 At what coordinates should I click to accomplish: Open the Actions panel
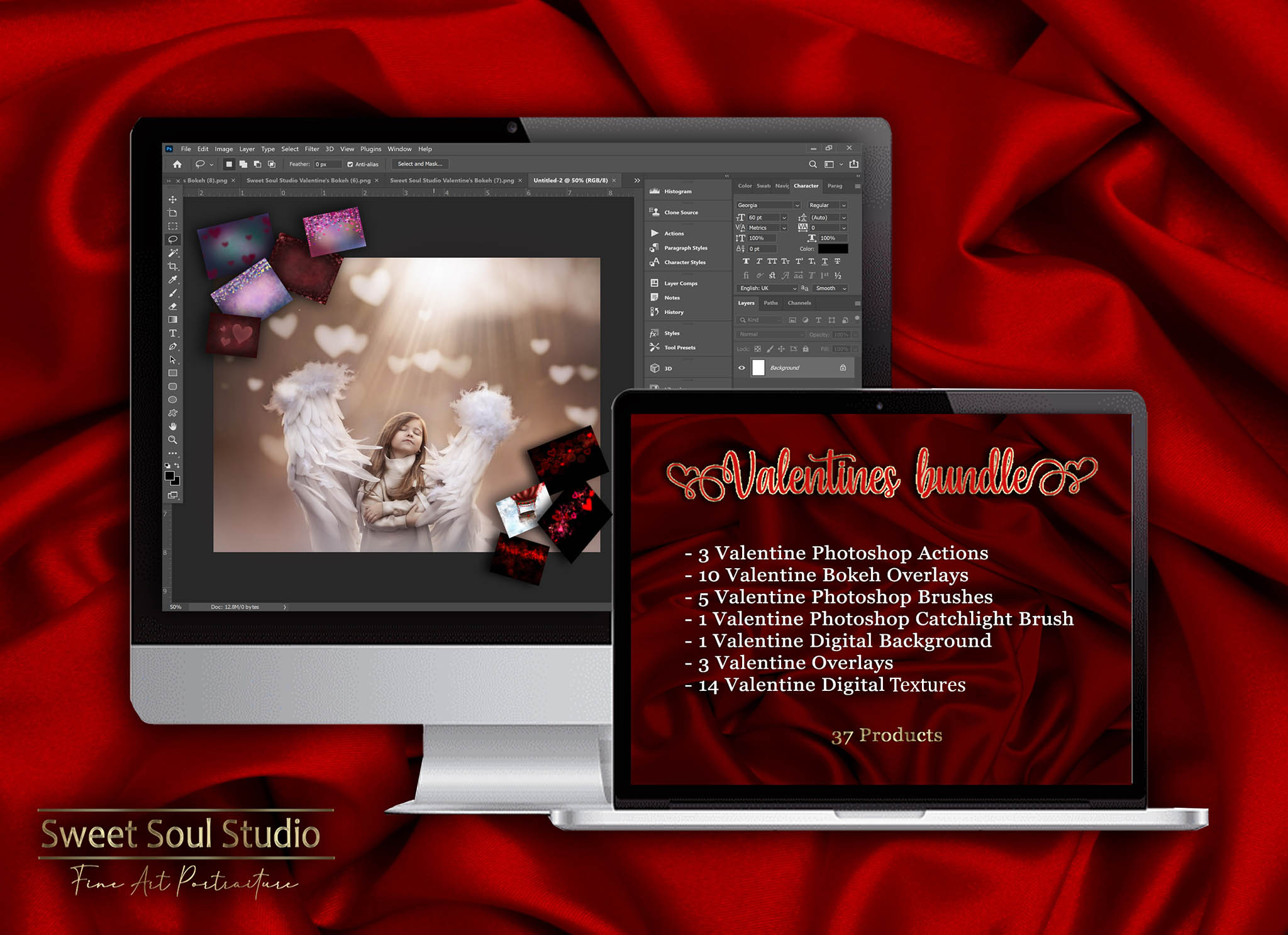click(x=675, y=233)
